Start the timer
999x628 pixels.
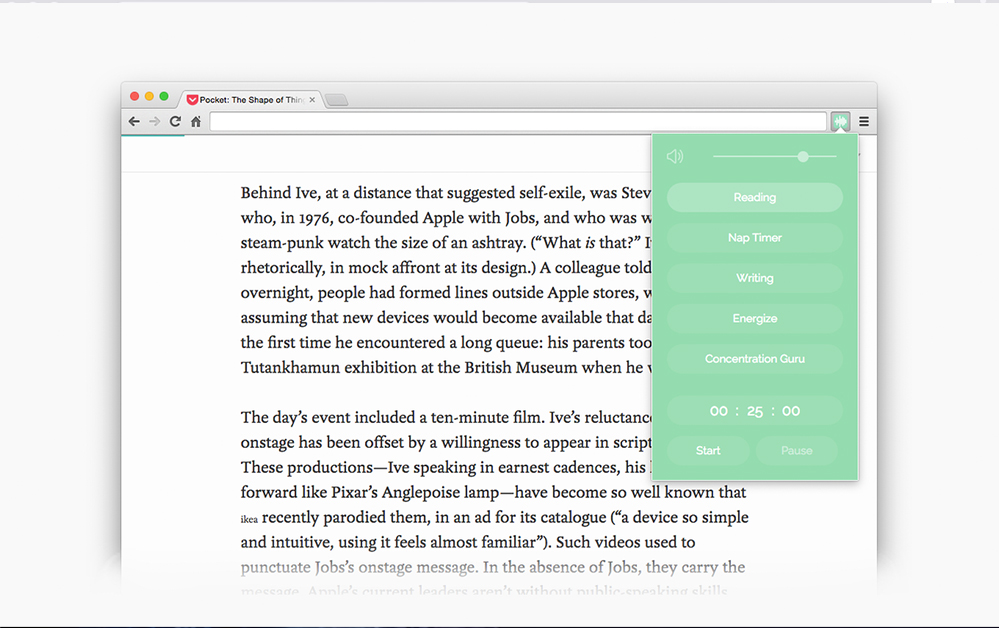coord(708,450)
